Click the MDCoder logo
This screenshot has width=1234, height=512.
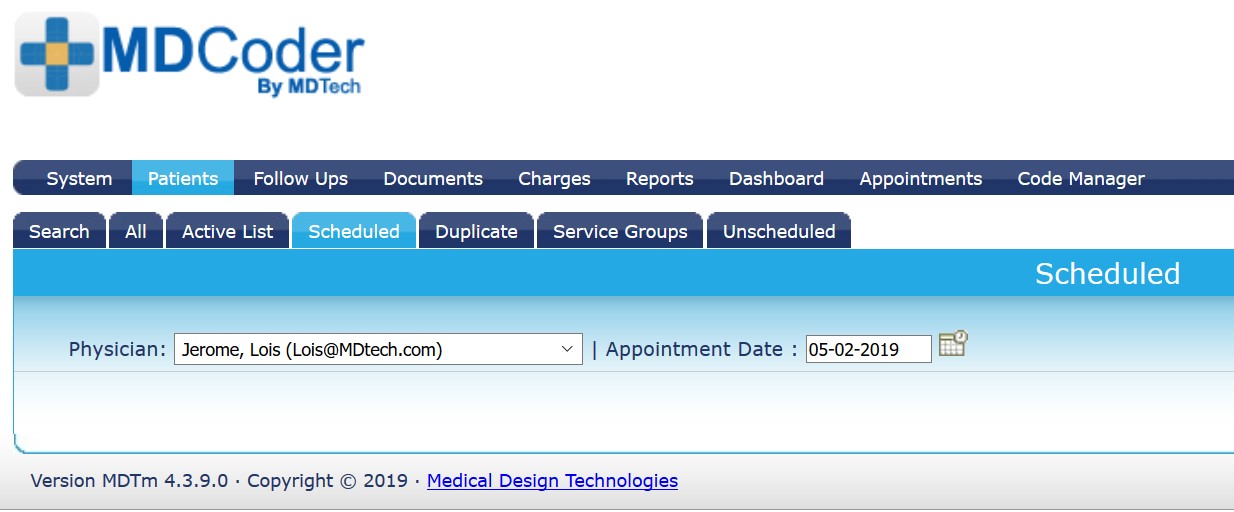(x=190, y=54)
